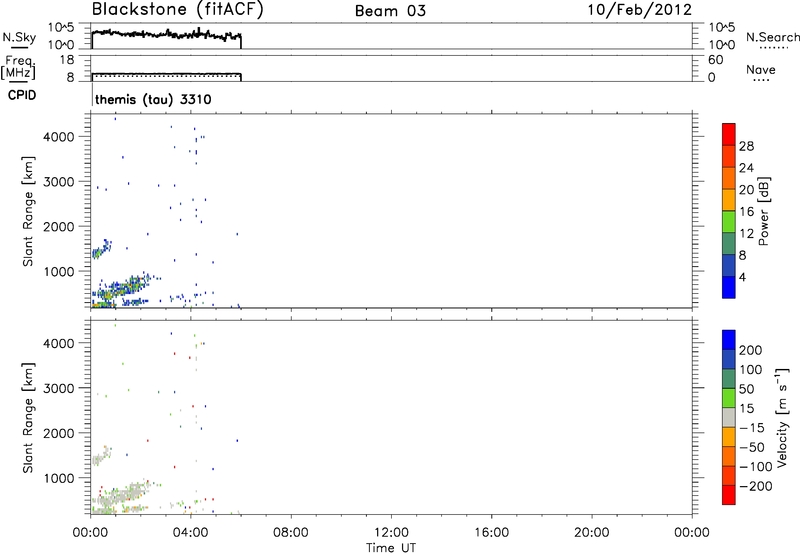
Task: Click the '4000' tick of the power panel
Action: pyautogui.click(x=59, y=137)
